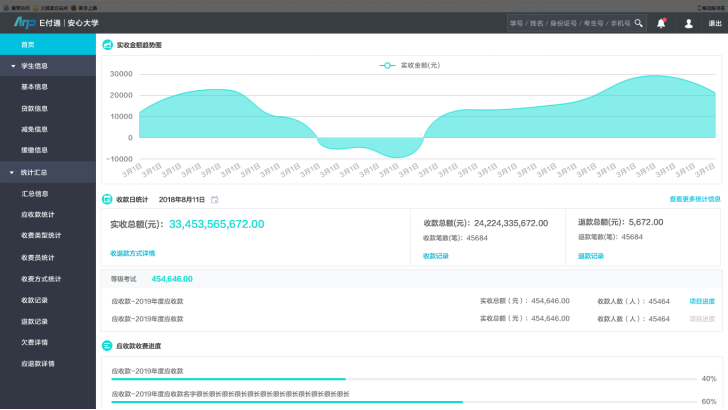728x410 pixels.
Task: Open the 收据款方式详情 link
Action: (x=132, y=253)
